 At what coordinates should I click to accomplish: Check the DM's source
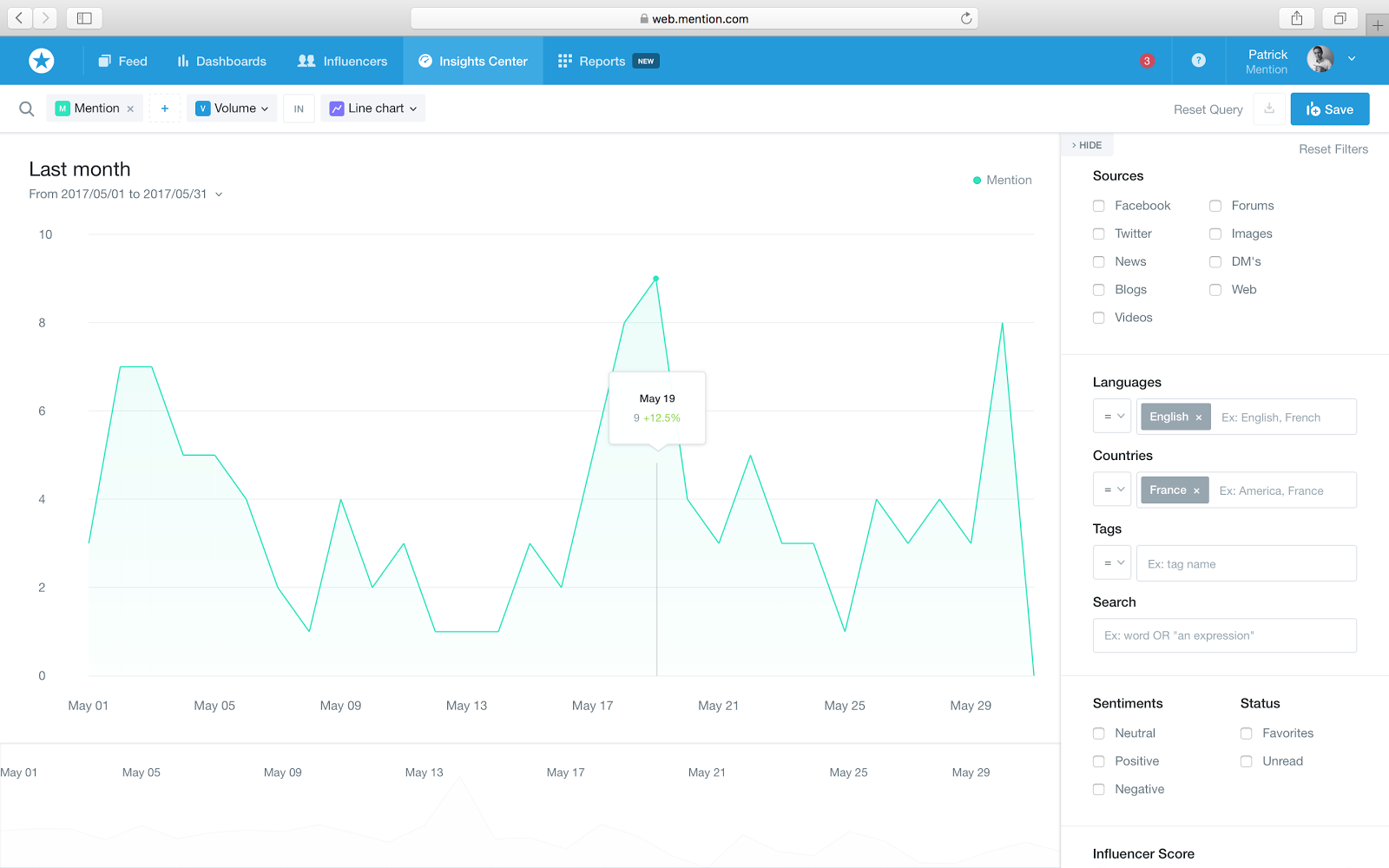(x=1215, y=261)
